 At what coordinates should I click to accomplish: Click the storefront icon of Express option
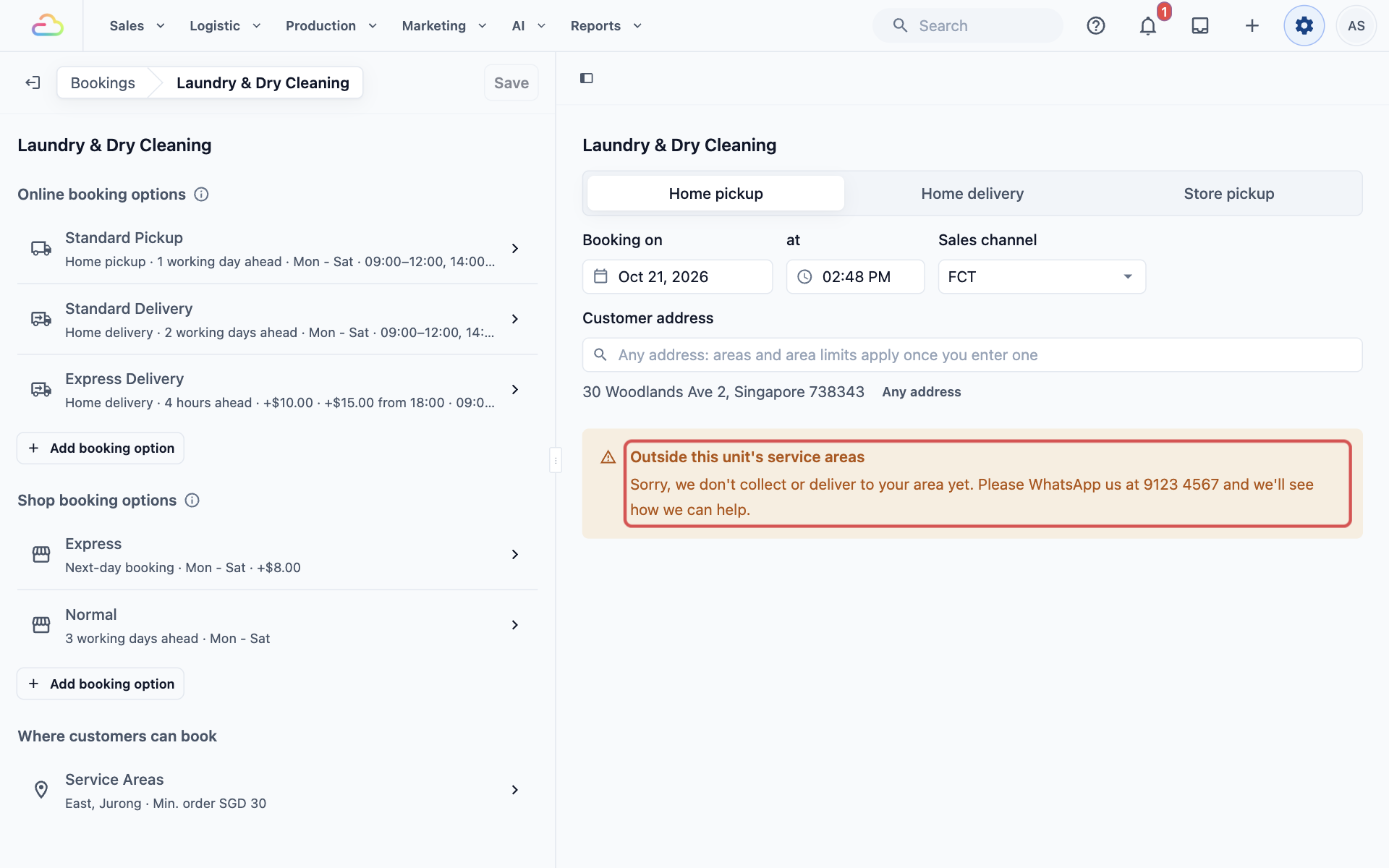[x=41, y=555]
